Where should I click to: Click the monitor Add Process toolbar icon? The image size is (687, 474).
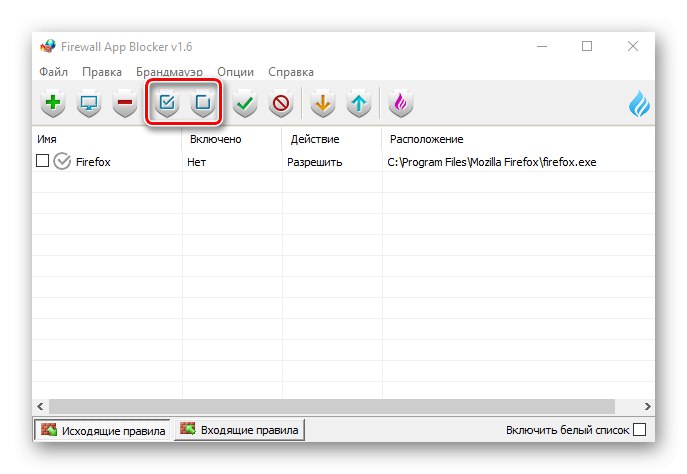click(x=89, y=103)
